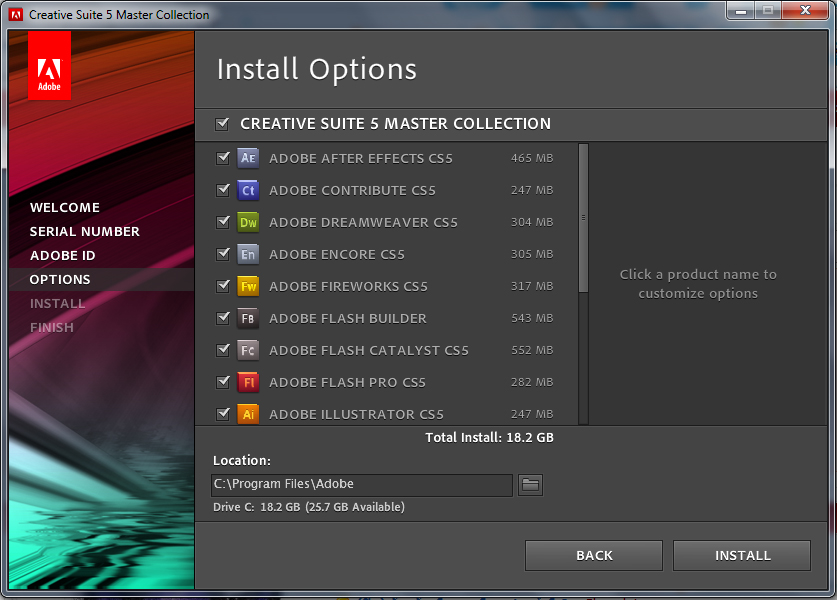The height and width of the screenshot is (600, 837).
Task: Close the installer window
Action: (x=806, y=11)
